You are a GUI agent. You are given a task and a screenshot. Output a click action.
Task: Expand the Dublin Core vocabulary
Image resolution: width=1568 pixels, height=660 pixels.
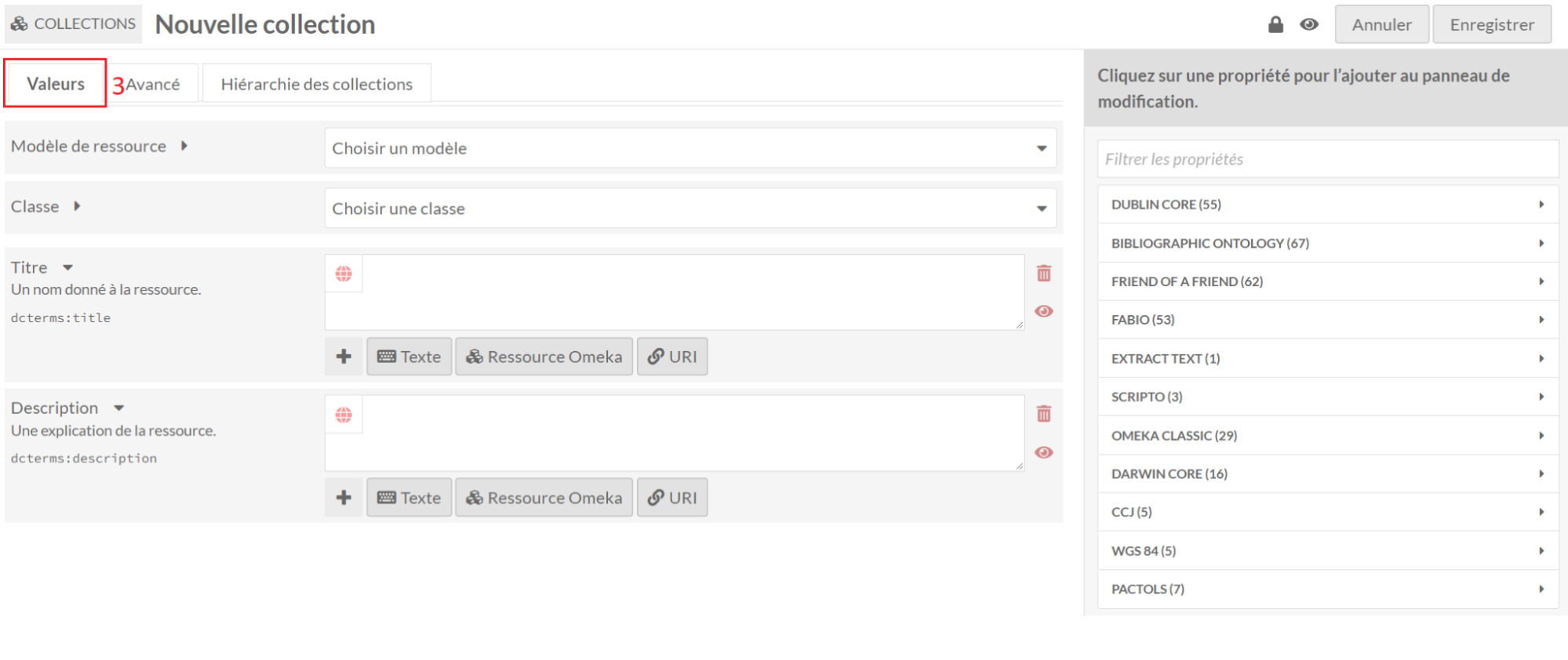point(1327,205)
